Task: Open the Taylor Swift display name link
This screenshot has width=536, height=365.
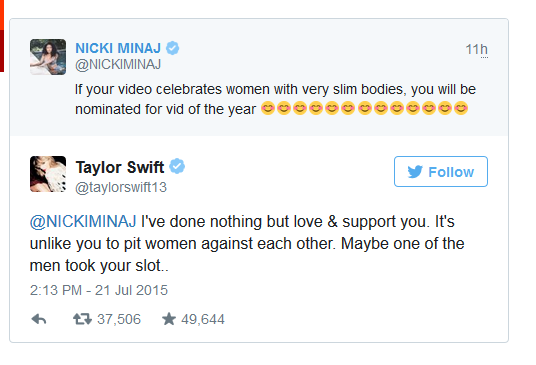Action: coord(120,167)
